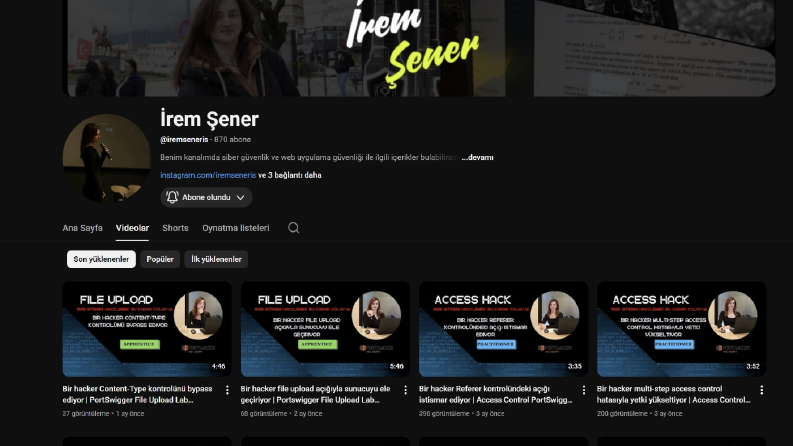Open options menu for Referer kontrolündeki video
Viewport: 793px width, 446px height.
584,390
